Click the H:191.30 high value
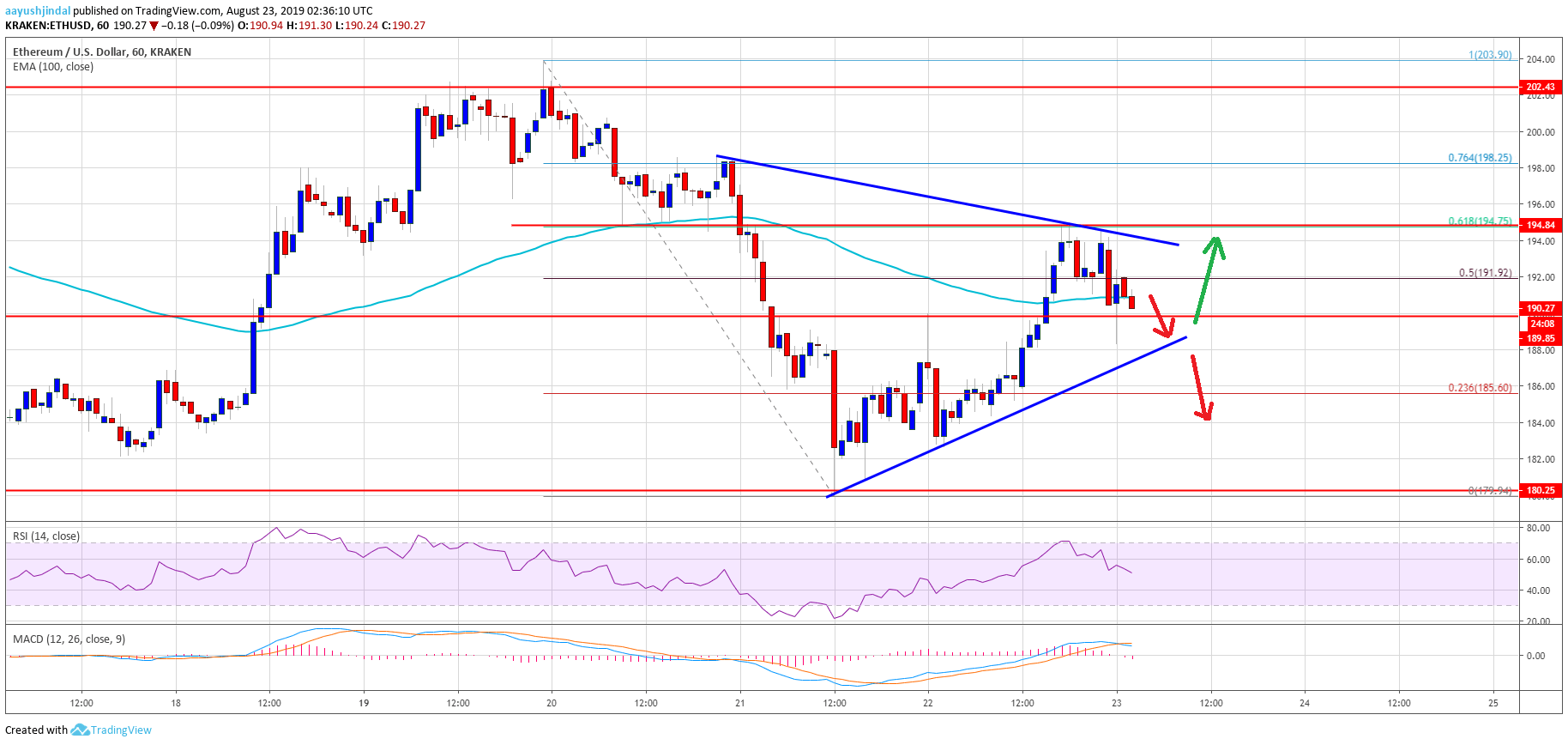 click(x=309, y=26)
